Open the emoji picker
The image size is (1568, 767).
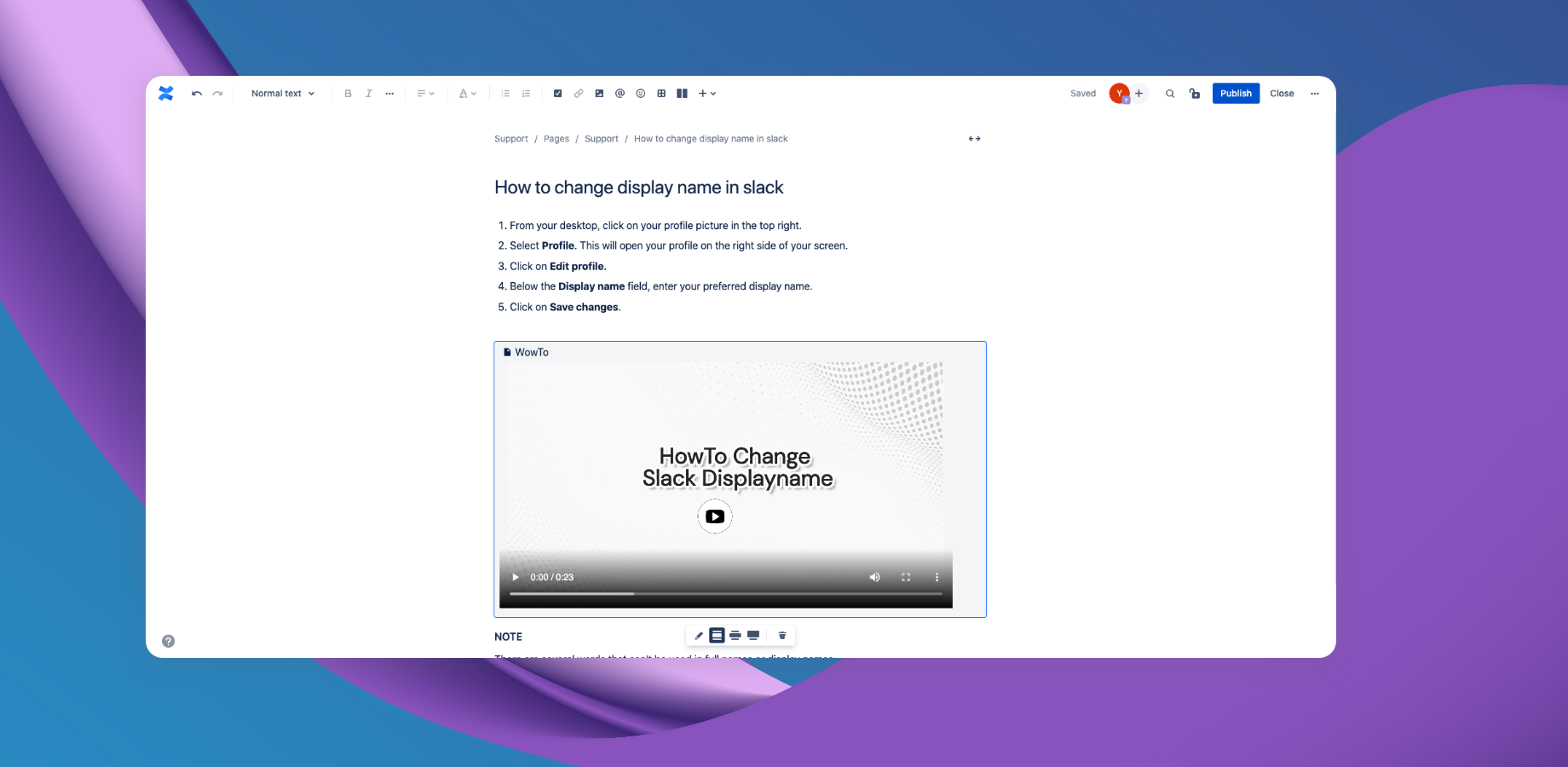[641, 94]
